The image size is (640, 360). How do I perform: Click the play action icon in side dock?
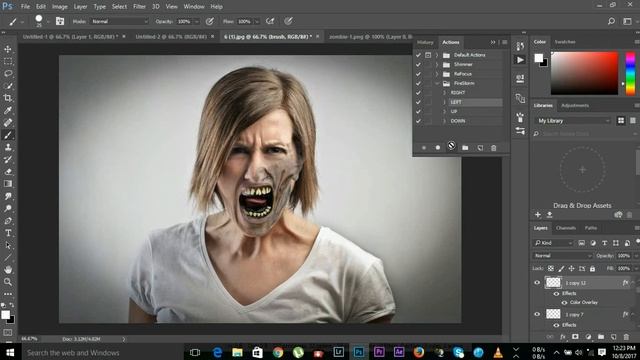coord(520,60)
